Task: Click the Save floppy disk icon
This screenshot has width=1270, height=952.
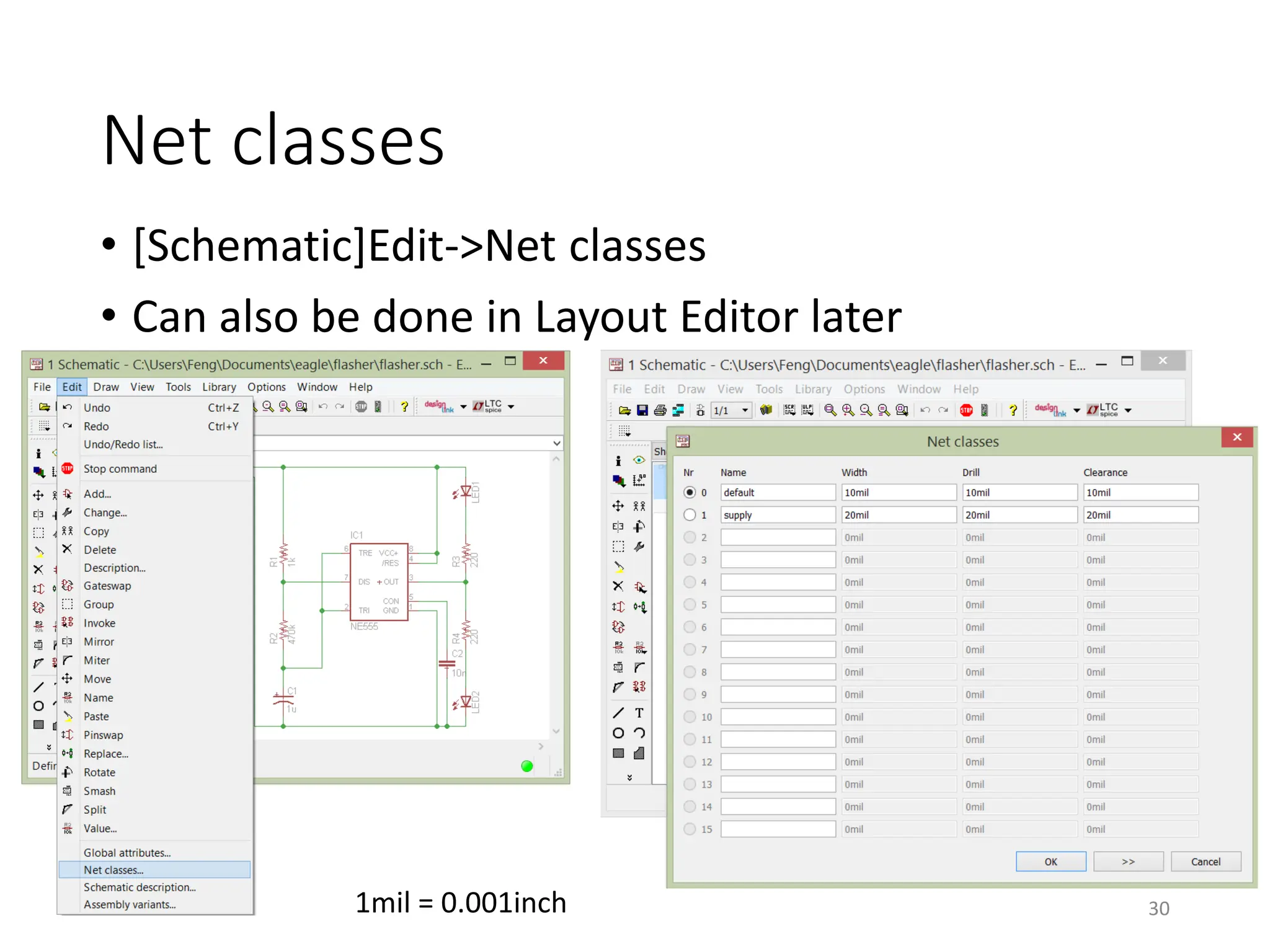Action: click(x=642, y=410)
